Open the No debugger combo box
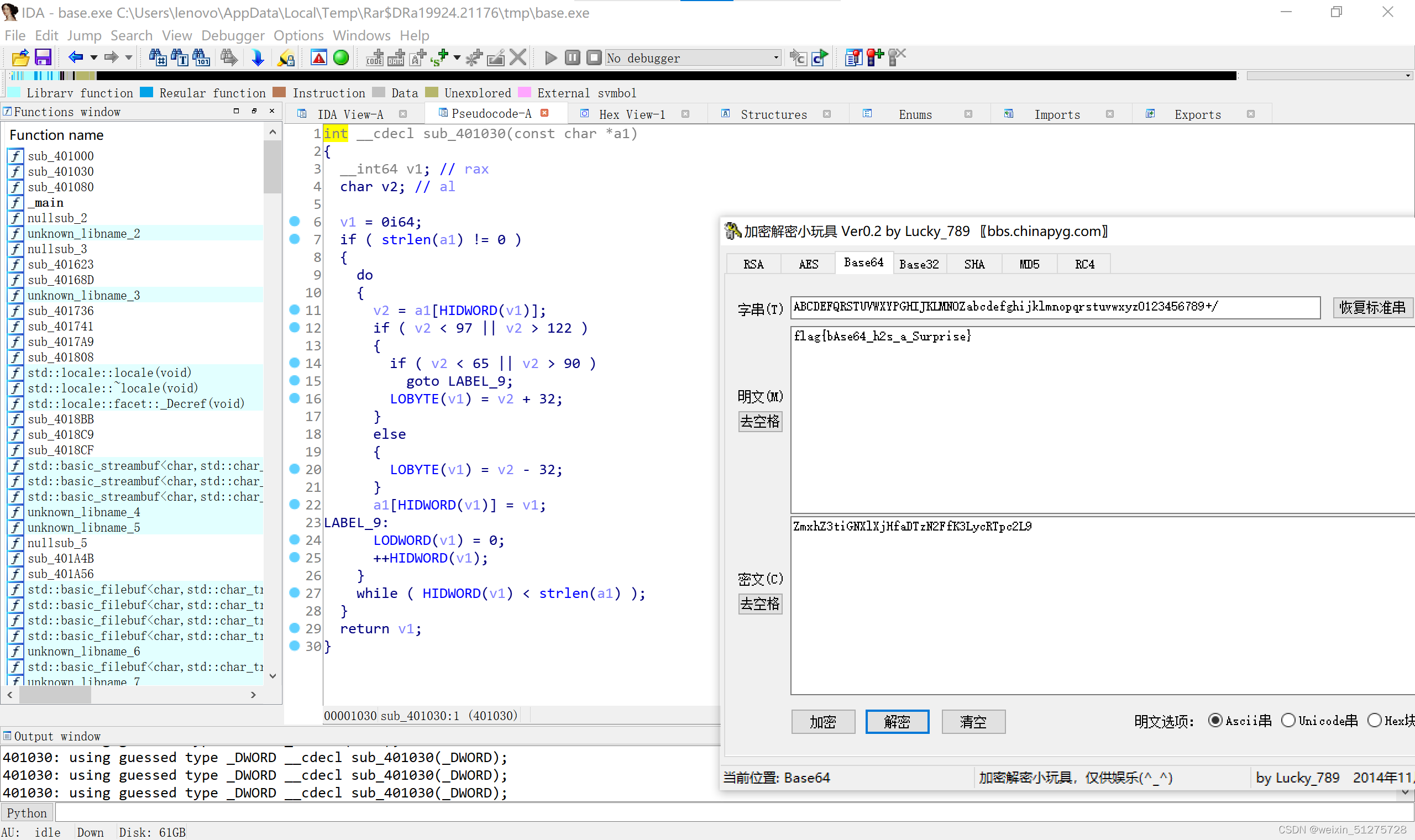Screen dimensions: 1415x840 (693, 57)
